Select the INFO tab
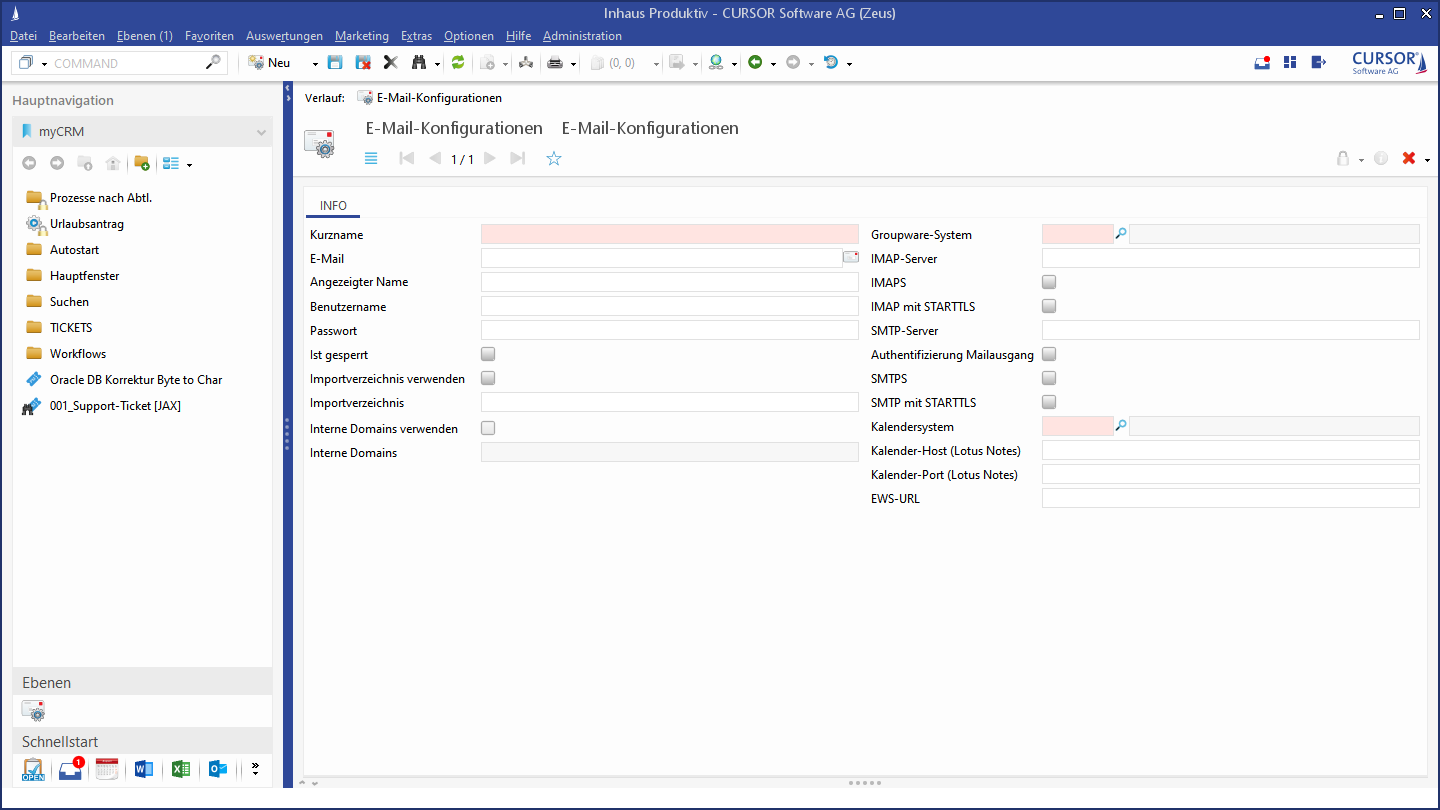Viewport: 1440px width, 810px height. 333,206
